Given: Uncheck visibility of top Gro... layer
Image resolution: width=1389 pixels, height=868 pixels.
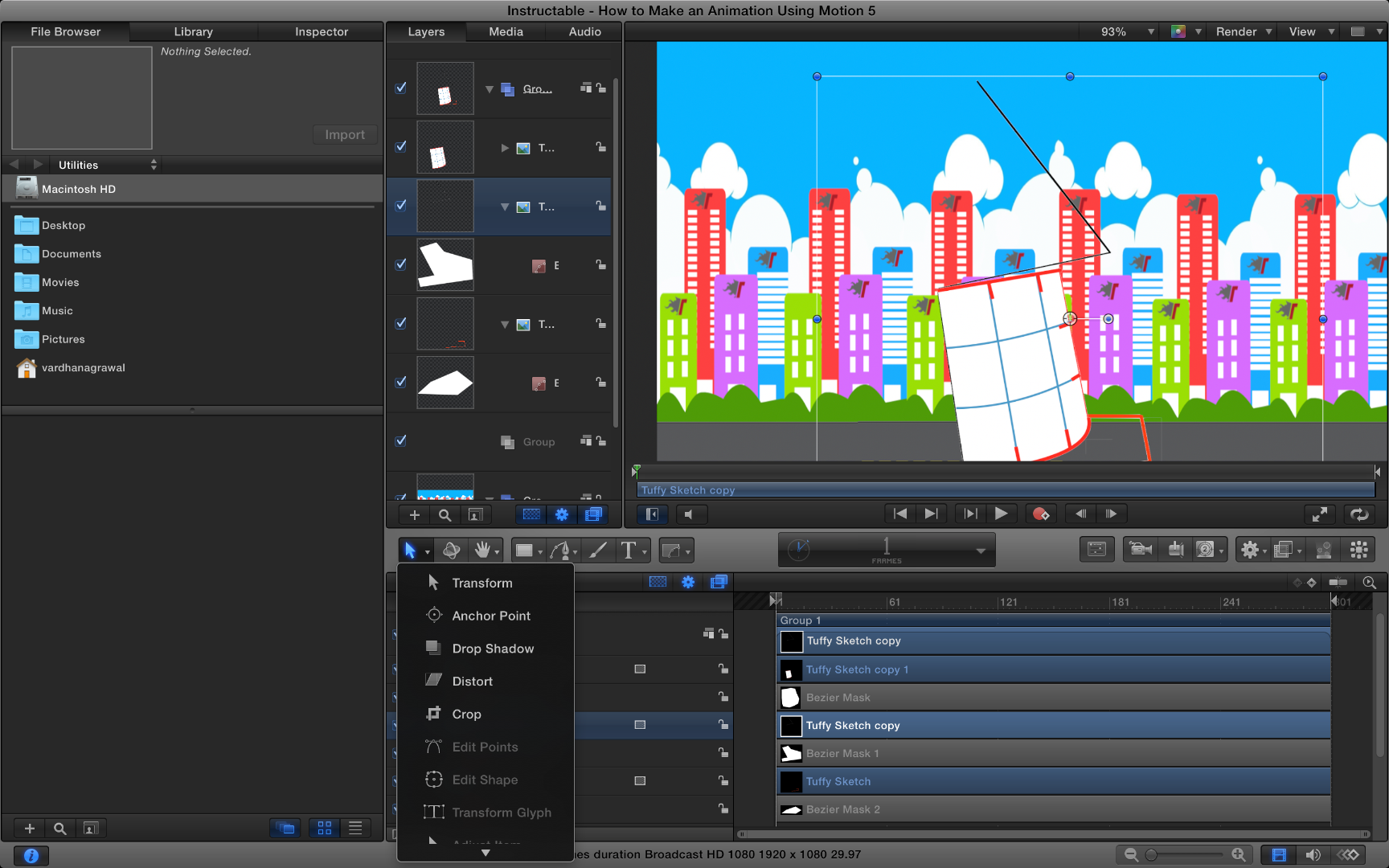Looking at the screenshot, I should [401, 88].
